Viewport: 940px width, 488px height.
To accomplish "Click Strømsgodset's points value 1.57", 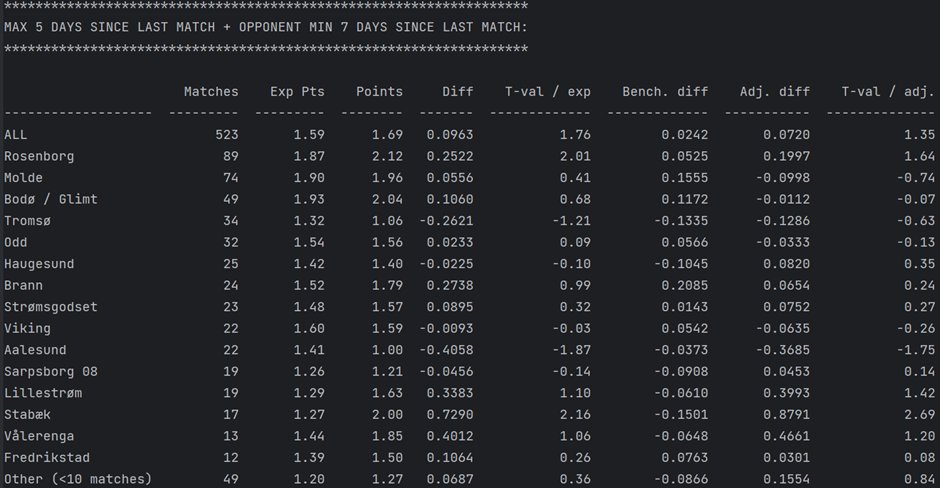I will coord(387,308).
